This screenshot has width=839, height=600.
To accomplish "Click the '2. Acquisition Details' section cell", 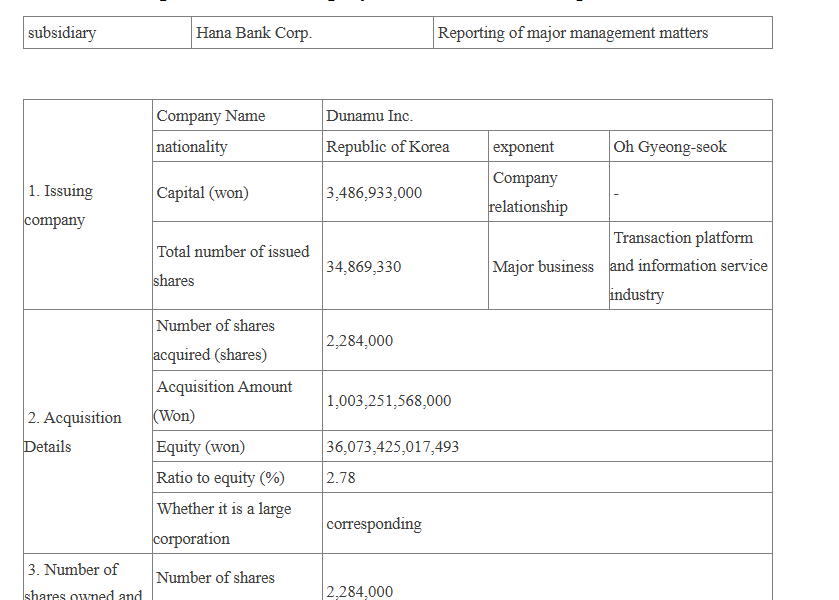I will pos(88,431).
